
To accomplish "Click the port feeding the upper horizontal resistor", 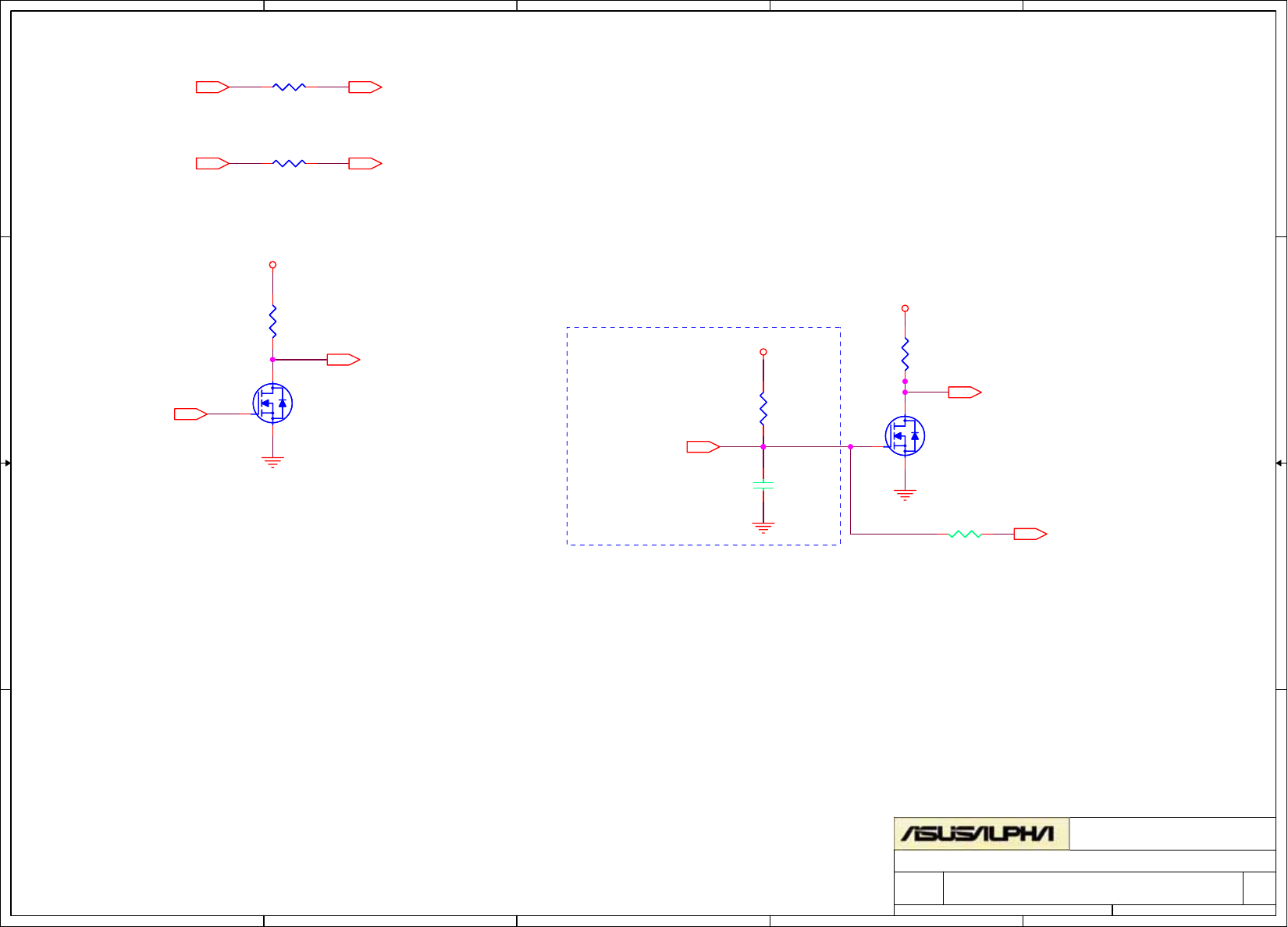I will coord(212,87).
